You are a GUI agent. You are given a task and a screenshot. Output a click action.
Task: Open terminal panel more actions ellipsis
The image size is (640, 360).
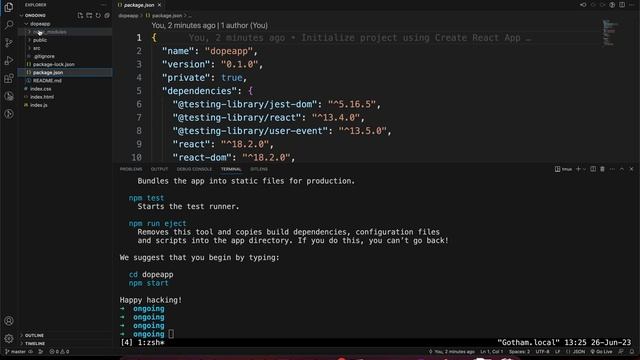coord(612,169)
